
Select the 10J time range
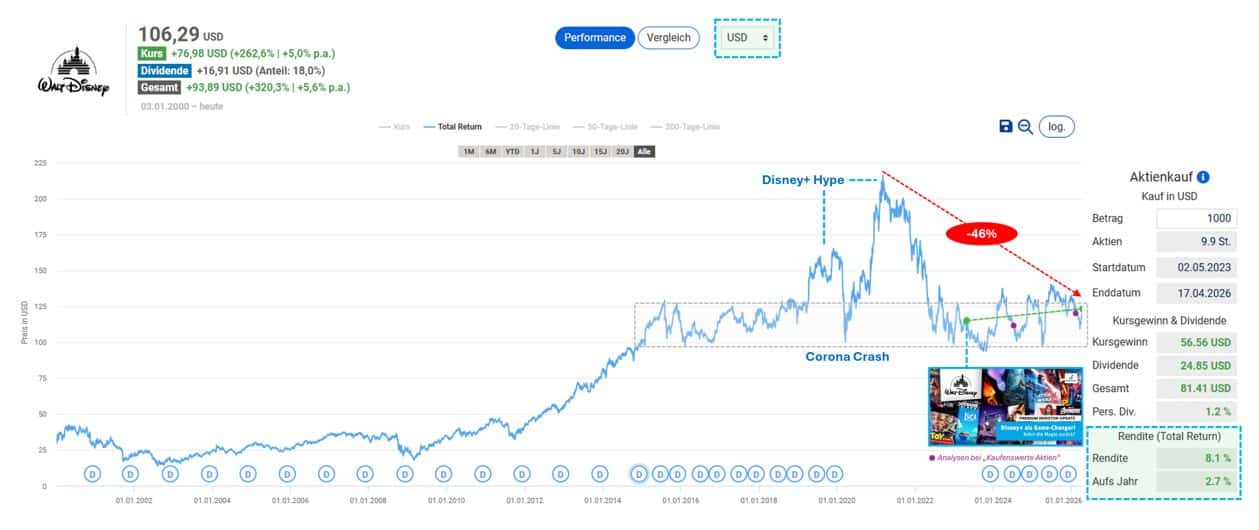click(x=578, y=151)
